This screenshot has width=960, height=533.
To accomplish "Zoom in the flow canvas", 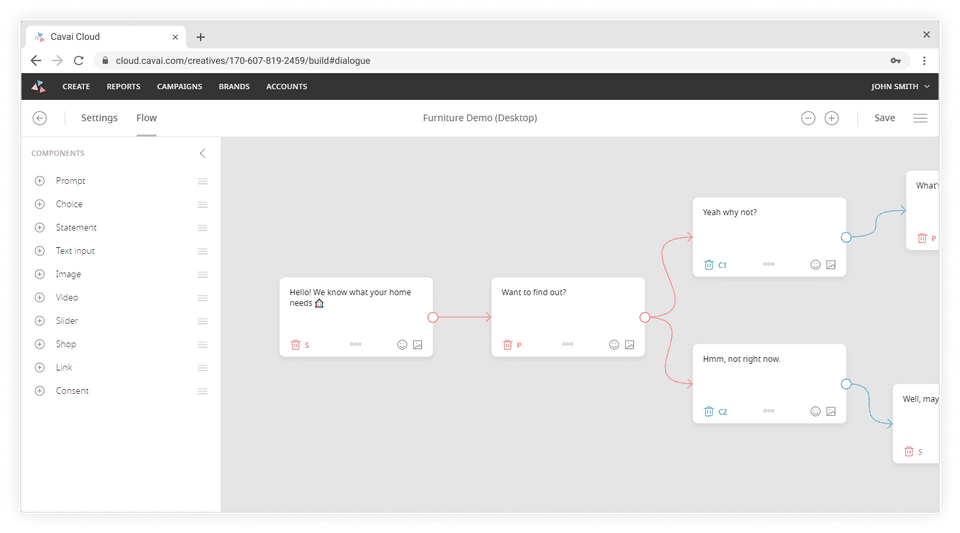I will tap(831, 118).
